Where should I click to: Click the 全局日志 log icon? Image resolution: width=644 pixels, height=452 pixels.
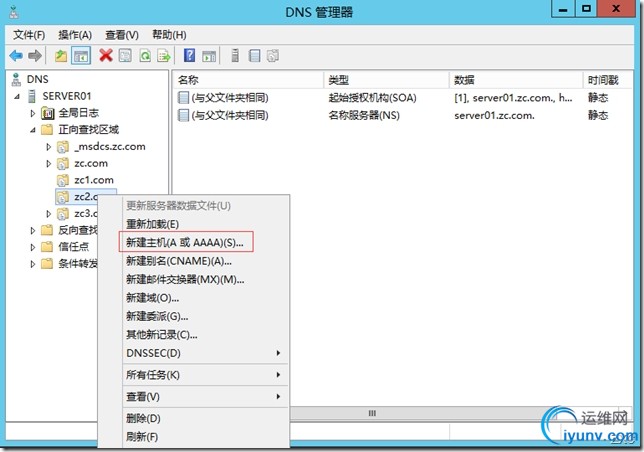[48, 113]
